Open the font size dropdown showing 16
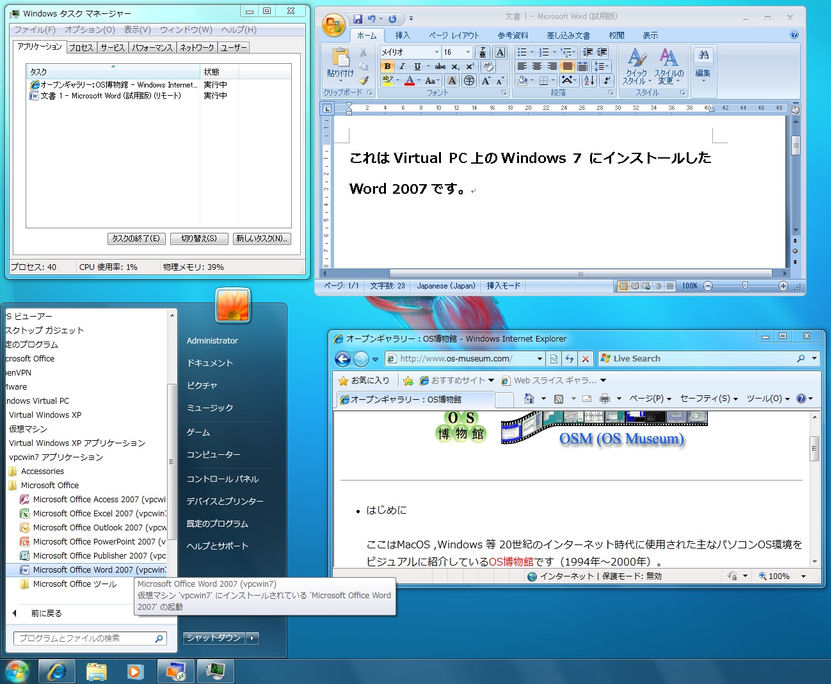 tap(467, 52)
